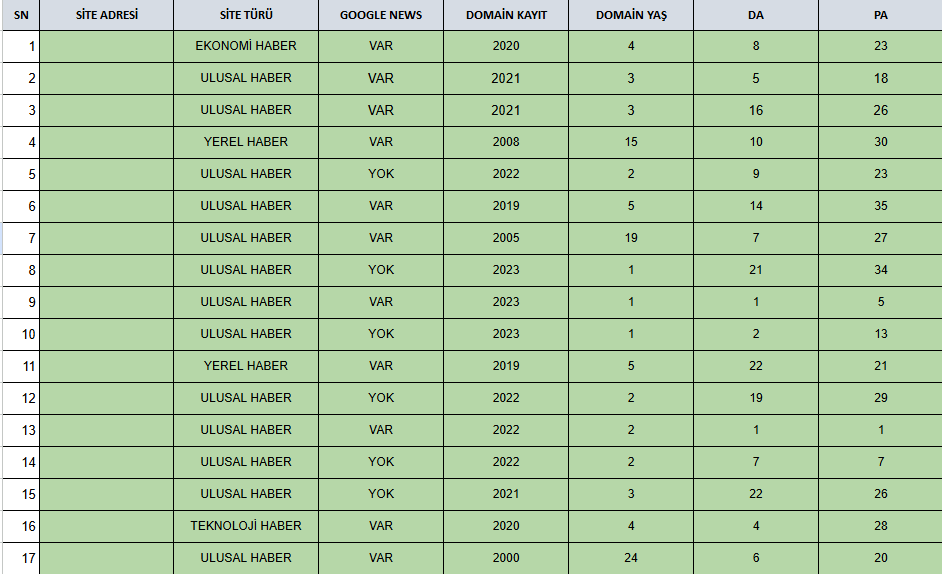Select the PA value 35 cell
This screenshot has height=574, width=942.
click(x=880, y=206)
